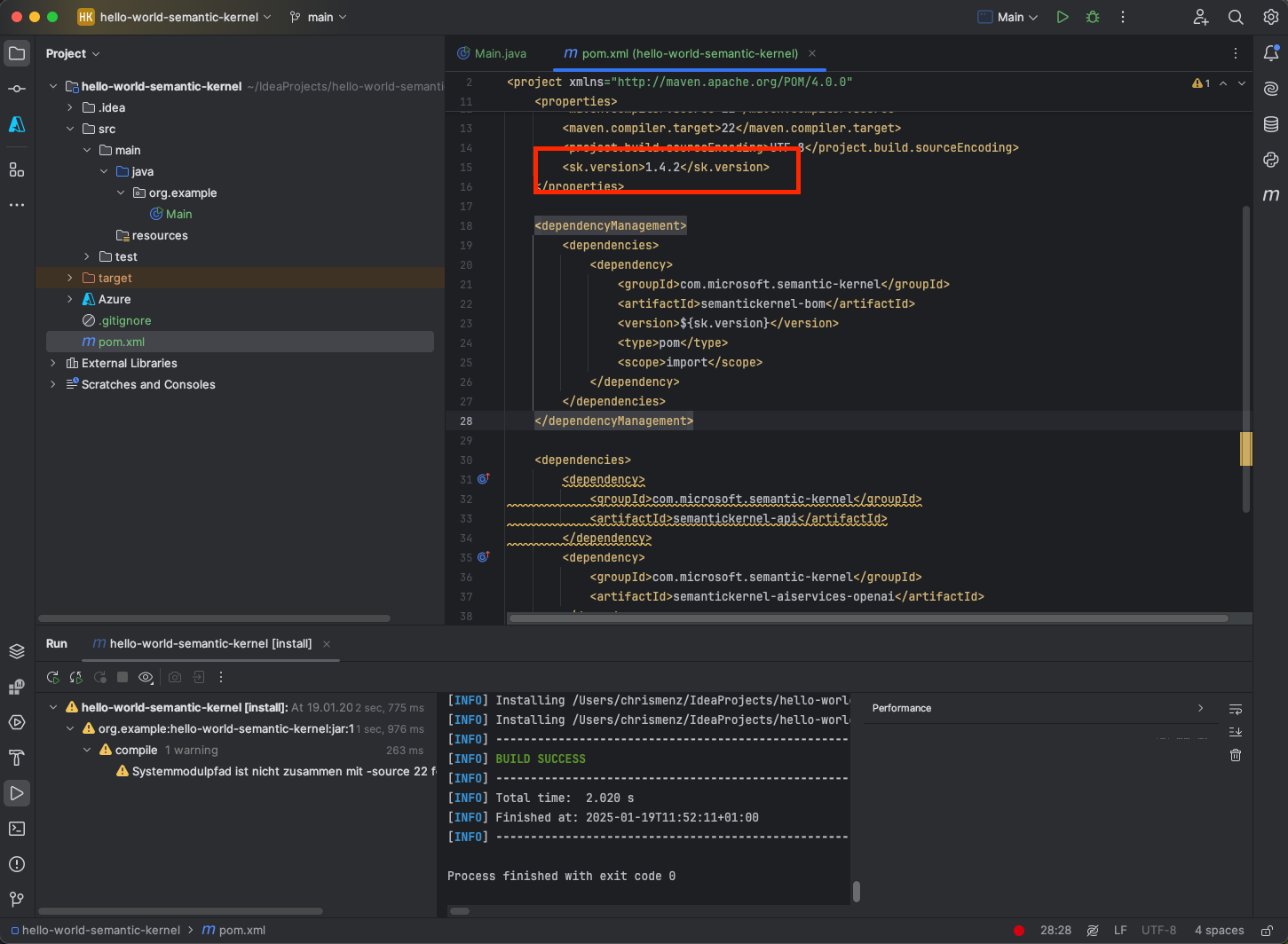Open the Project tool window folder icon

pyautogui.click(x=17, y=53)
